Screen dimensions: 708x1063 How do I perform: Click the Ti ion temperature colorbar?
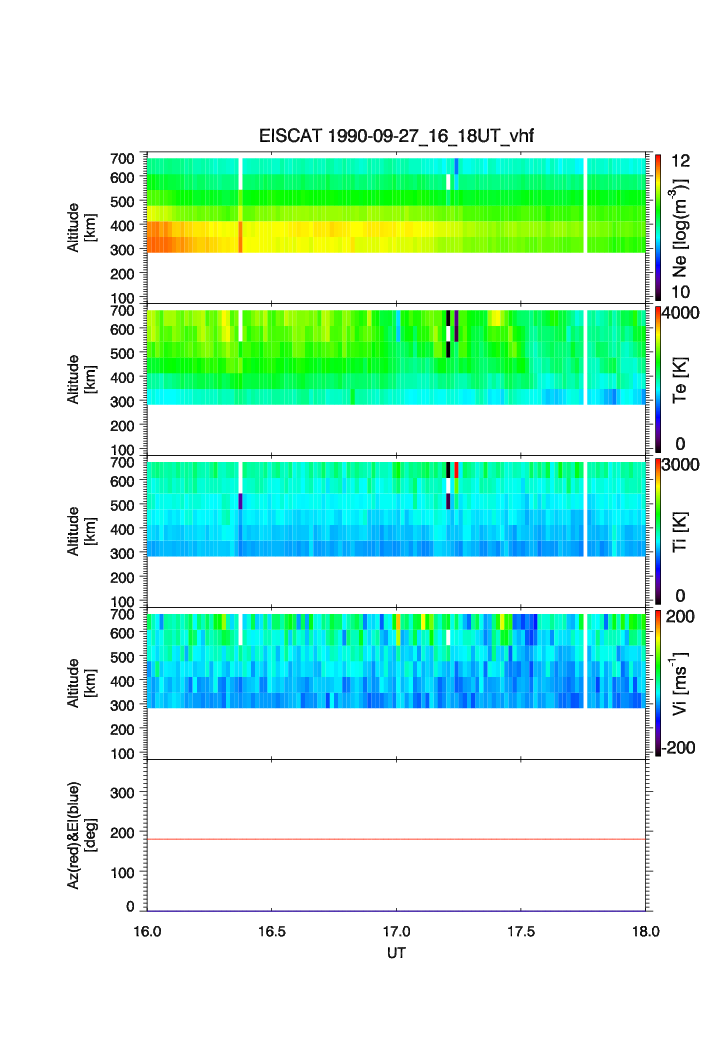tap(658, 532)
